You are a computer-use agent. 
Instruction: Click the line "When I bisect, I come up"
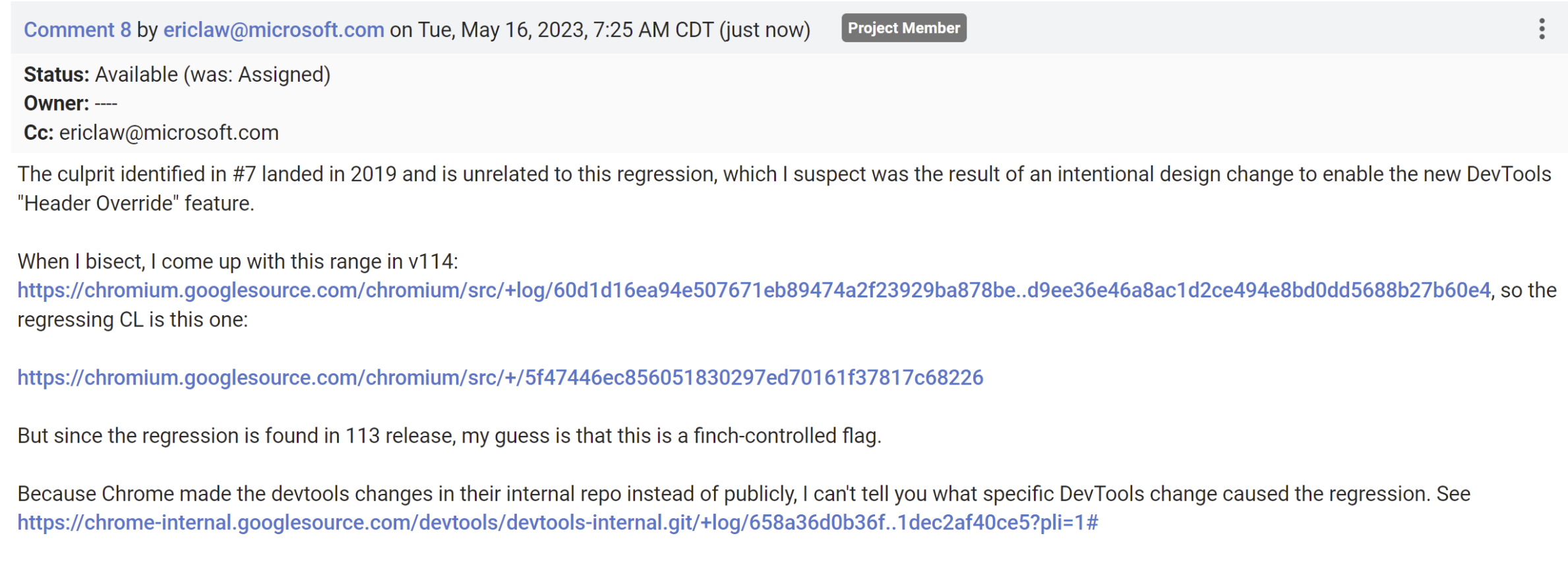click(x=237, y=261)
